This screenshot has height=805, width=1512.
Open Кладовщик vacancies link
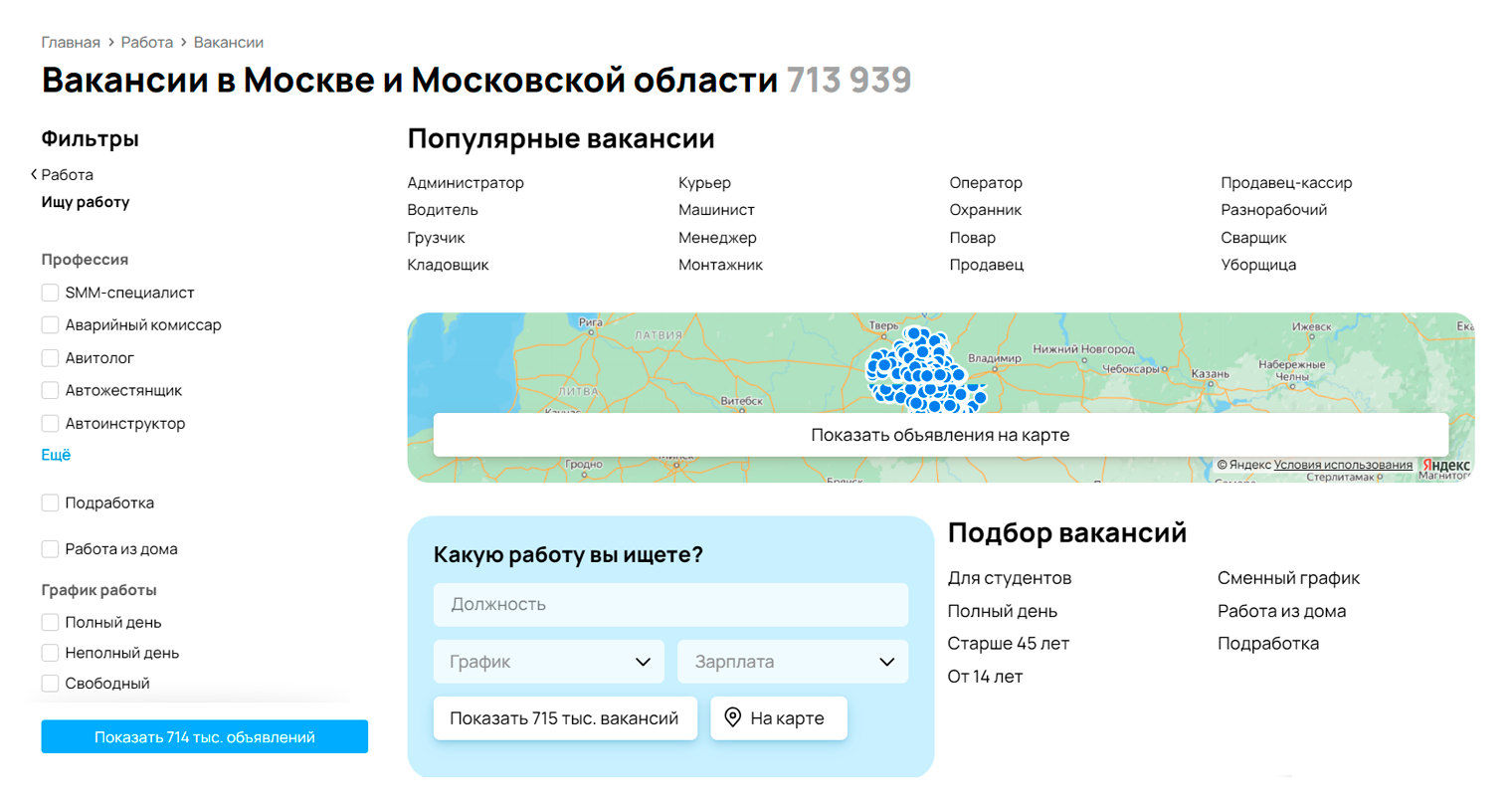[x=448, y=265]
